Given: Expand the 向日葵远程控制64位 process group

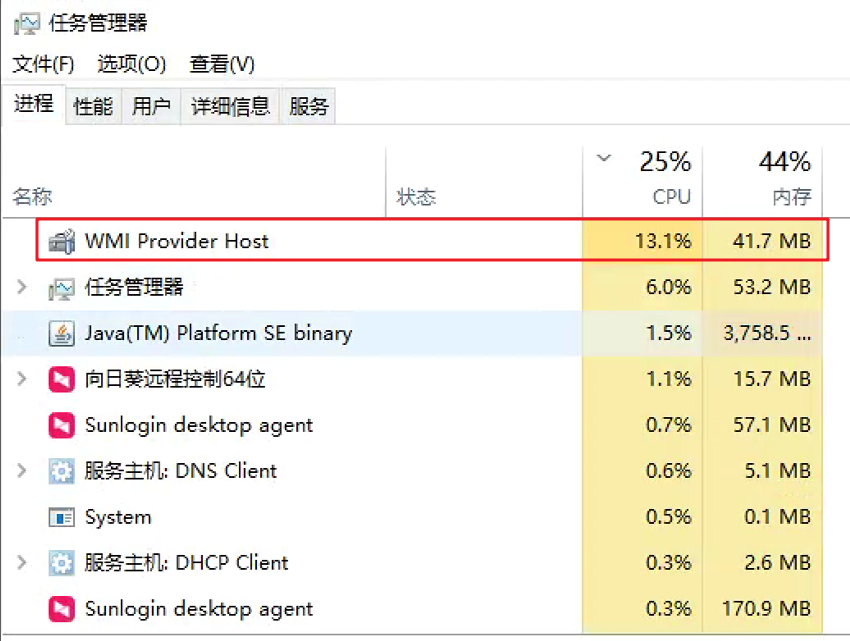Looking at the screenshot, I should pos(22,379).
